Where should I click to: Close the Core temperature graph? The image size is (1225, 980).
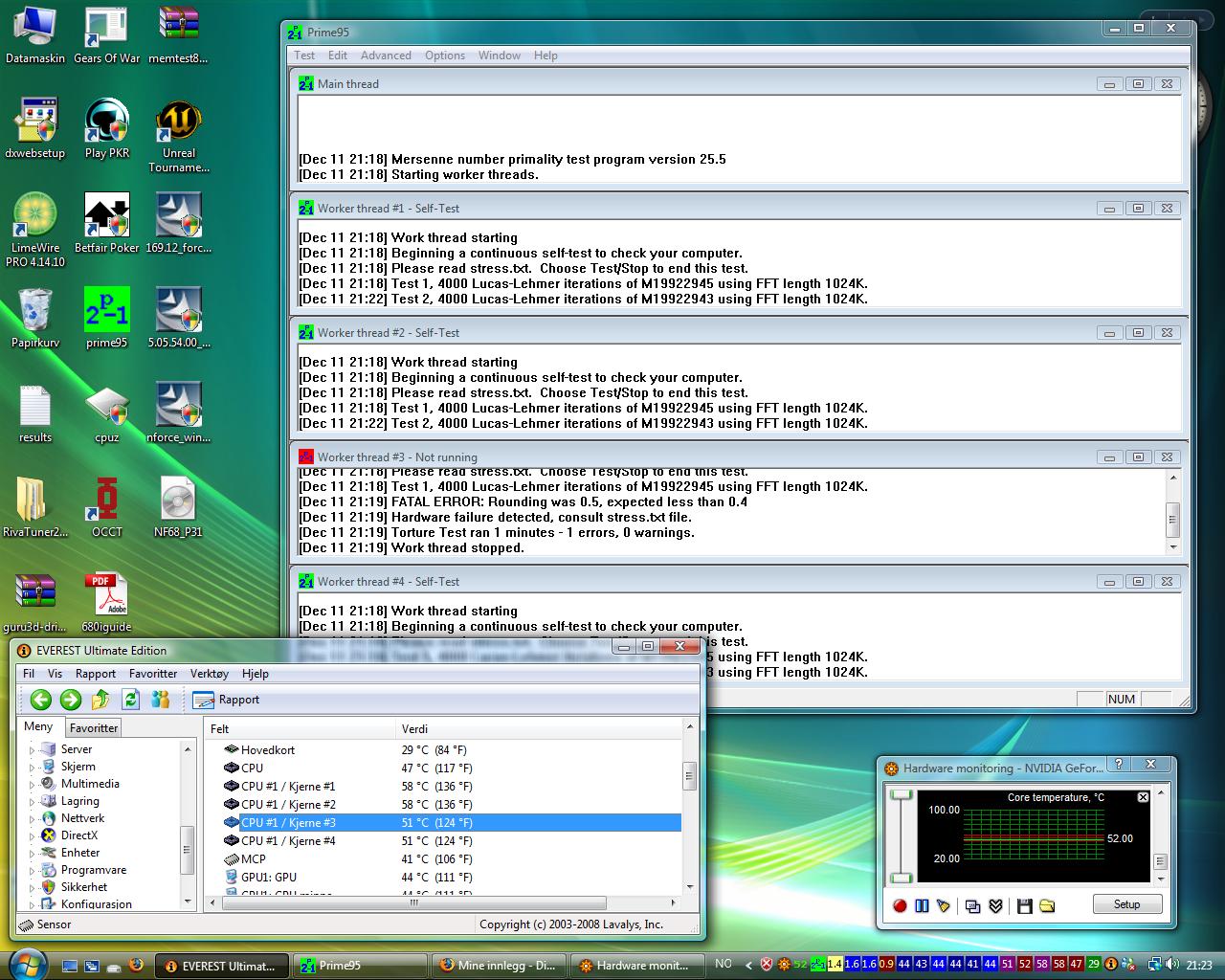[x=1143, y=797]
